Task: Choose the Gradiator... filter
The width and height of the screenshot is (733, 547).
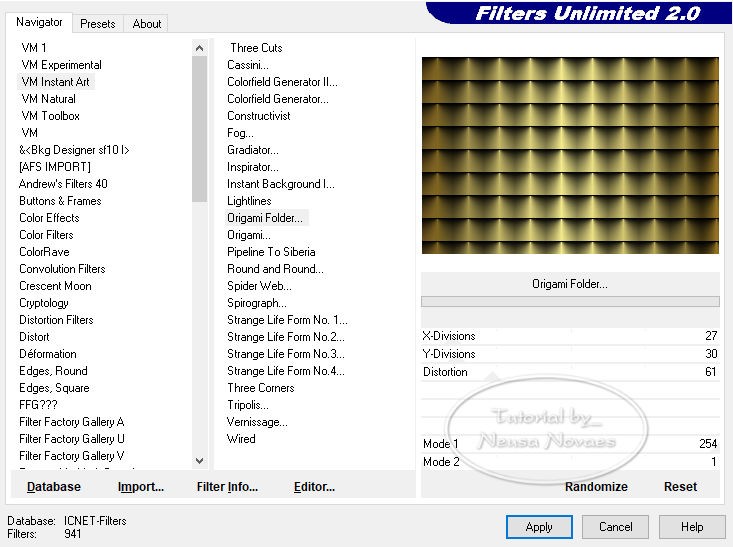Action: pos(252,150)
